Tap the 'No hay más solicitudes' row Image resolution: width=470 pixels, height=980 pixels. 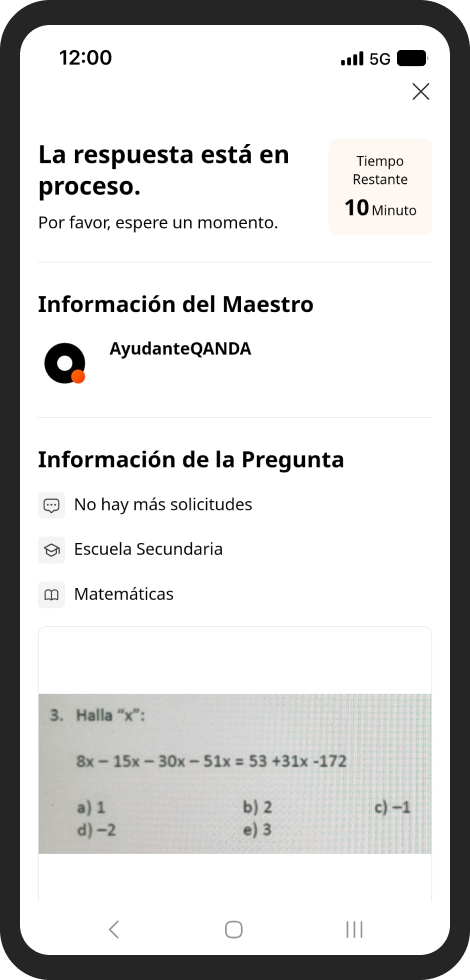[235, 505]
